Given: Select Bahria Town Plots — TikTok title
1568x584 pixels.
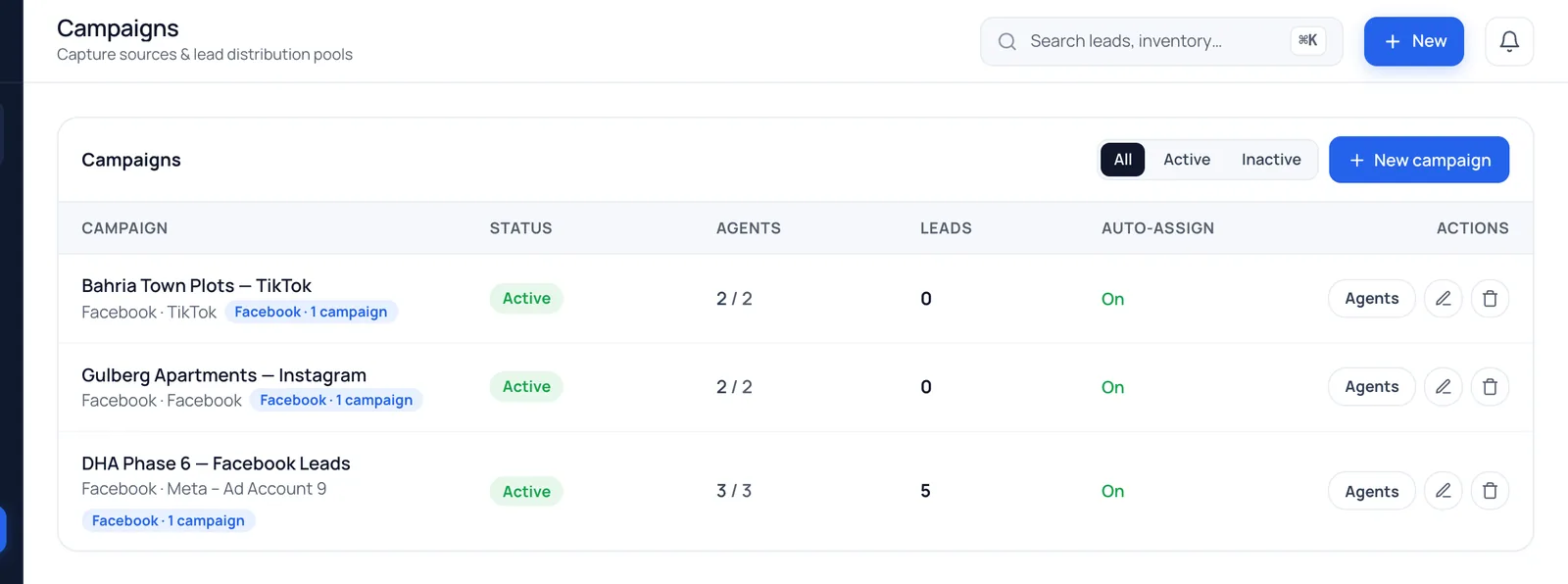Looking at the screenshot, I should coord(196,286).
